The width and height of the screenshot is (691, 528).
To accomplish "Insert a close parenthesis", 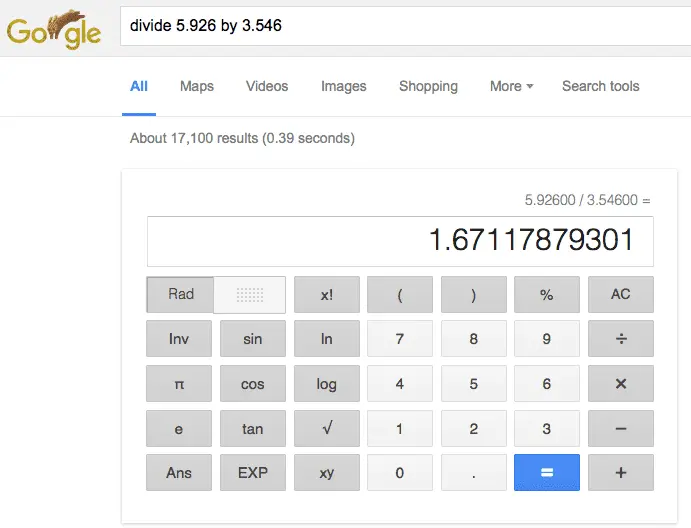I will tap(474, 294).
